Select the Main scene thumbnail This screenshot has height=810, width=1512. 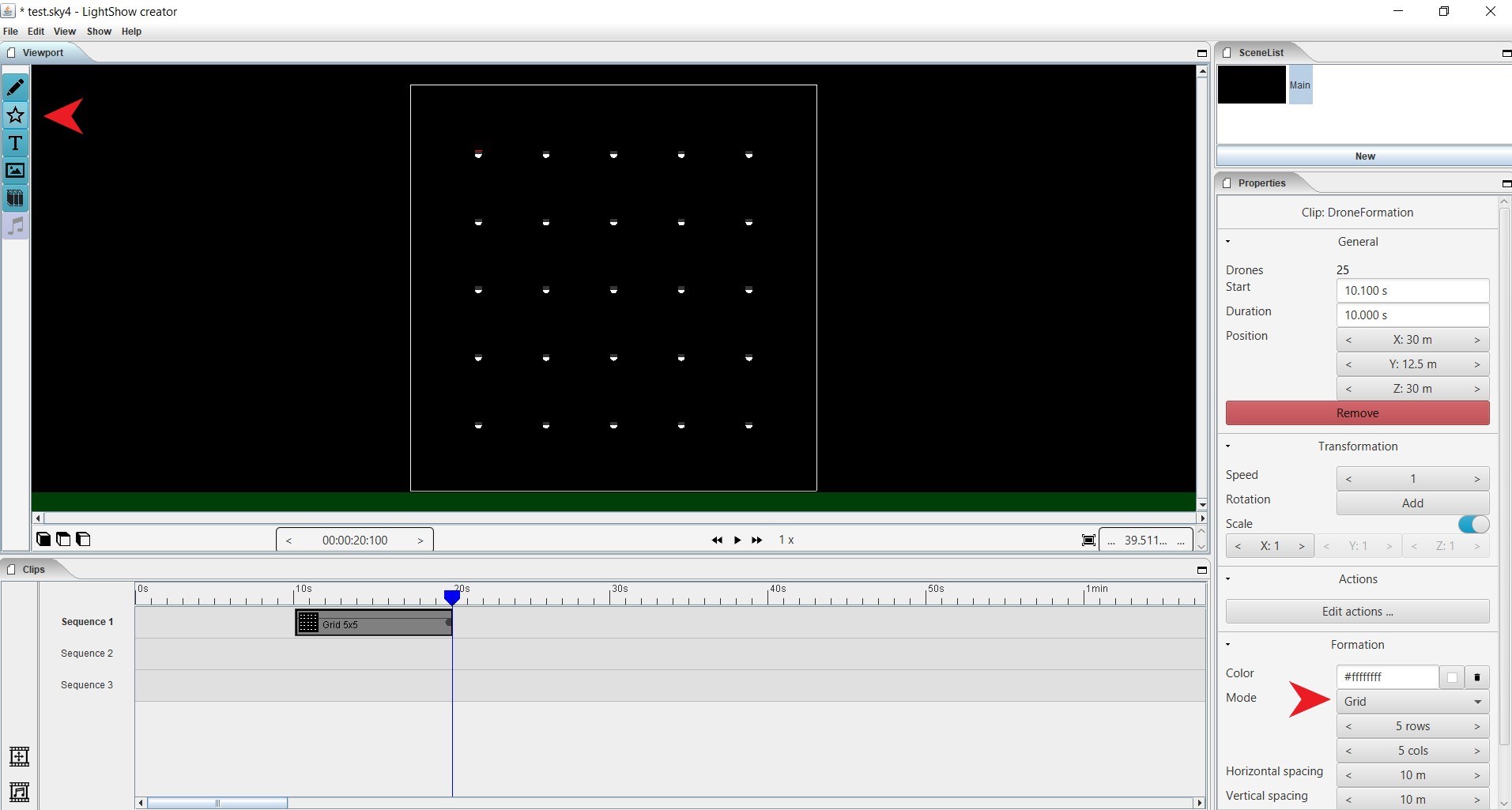(x=1252, y=85)
